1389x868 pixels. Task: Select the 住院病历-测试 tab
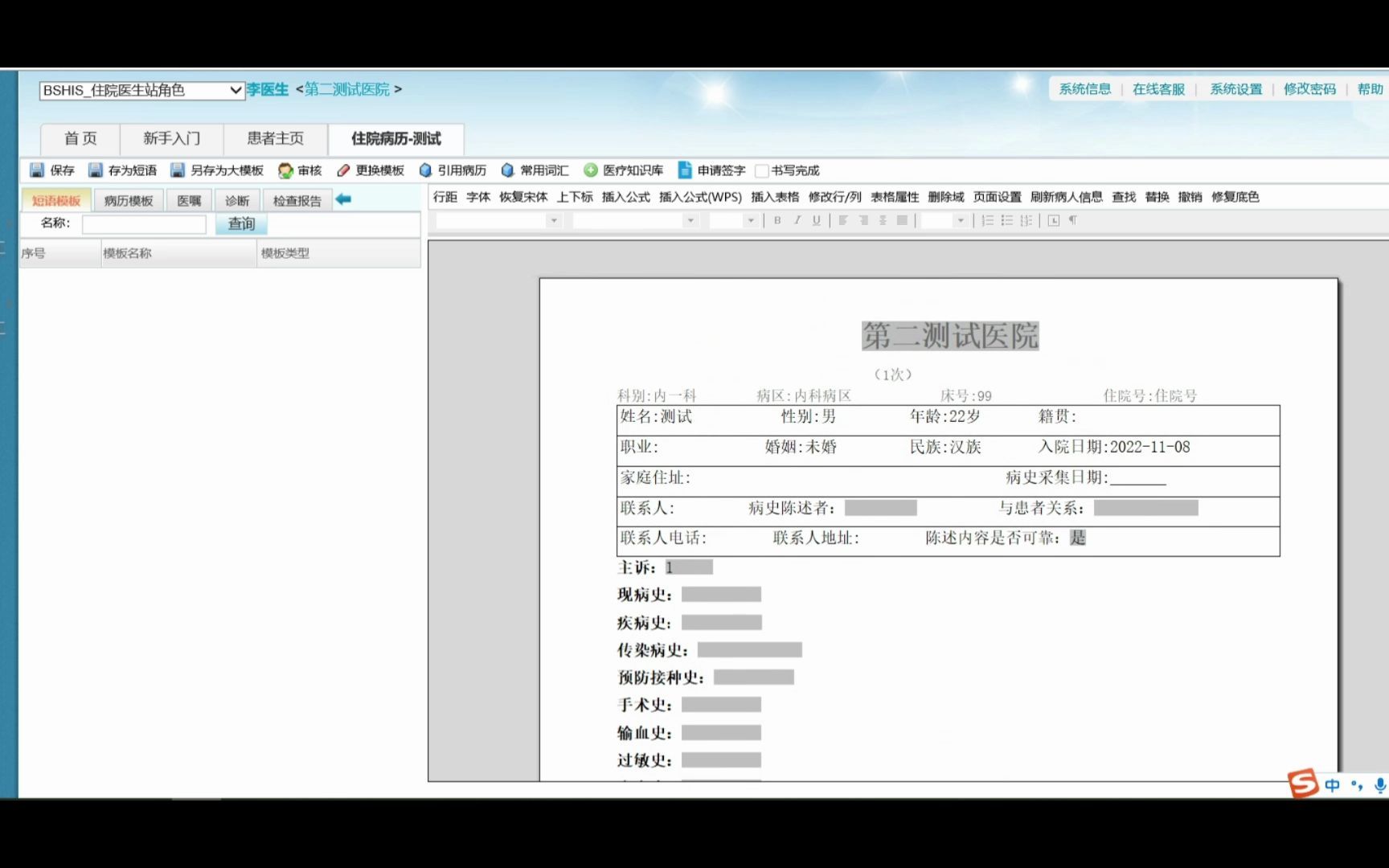pos(396,138)
